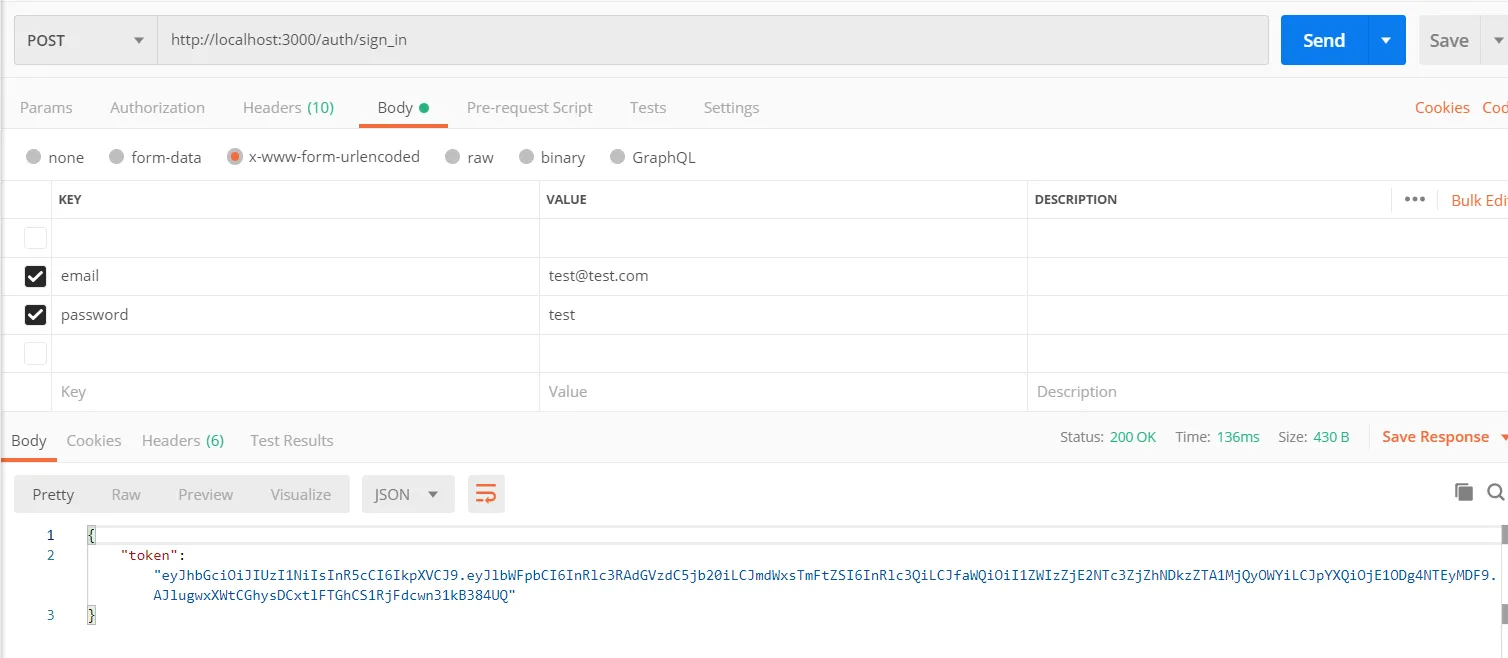Select the raw body radio option
Viewport: 1508px width, 658px height.
click(452, 157)
